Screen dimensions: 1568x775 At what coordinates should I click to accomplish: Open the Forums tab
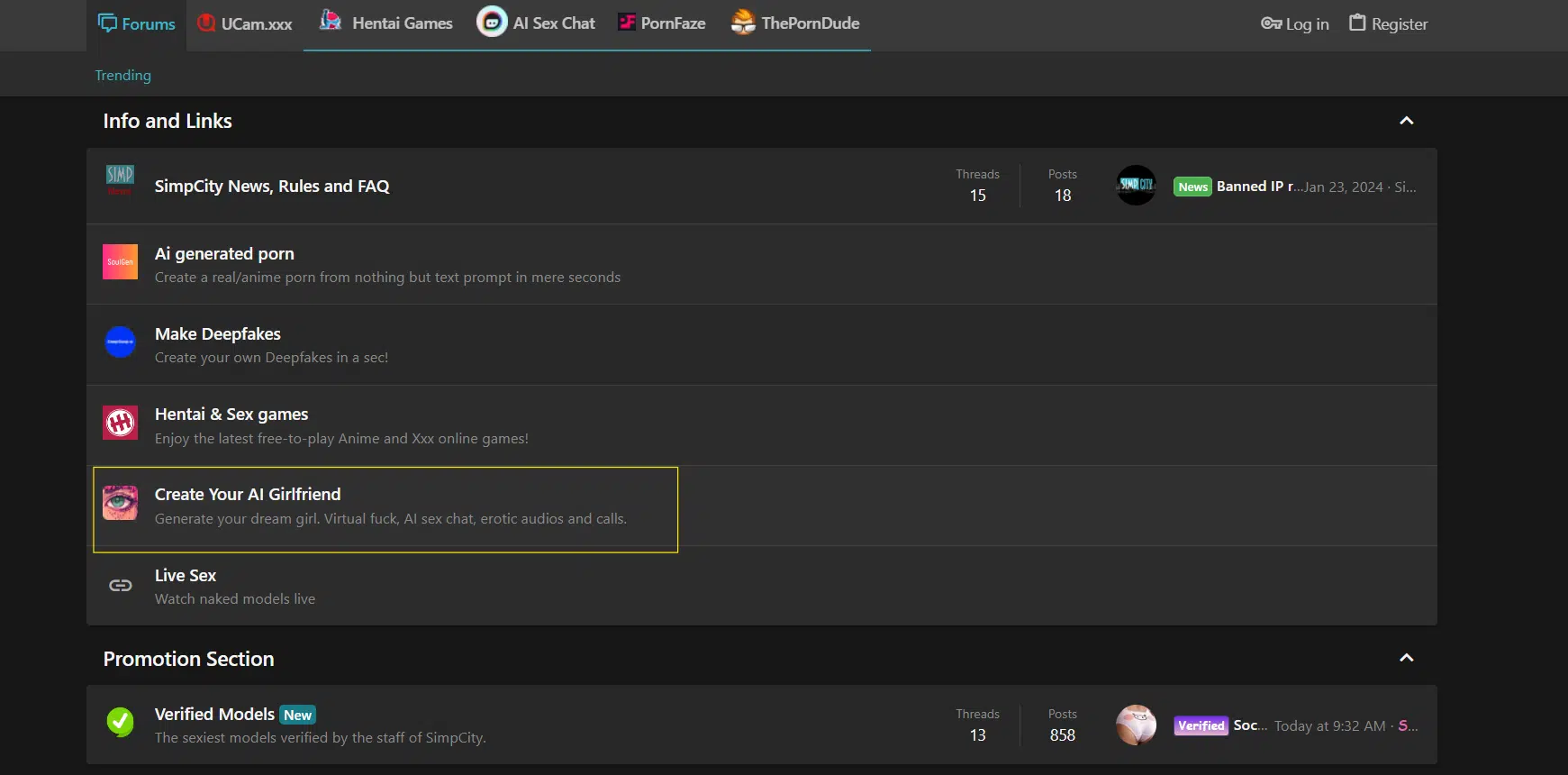pos(137,24)
